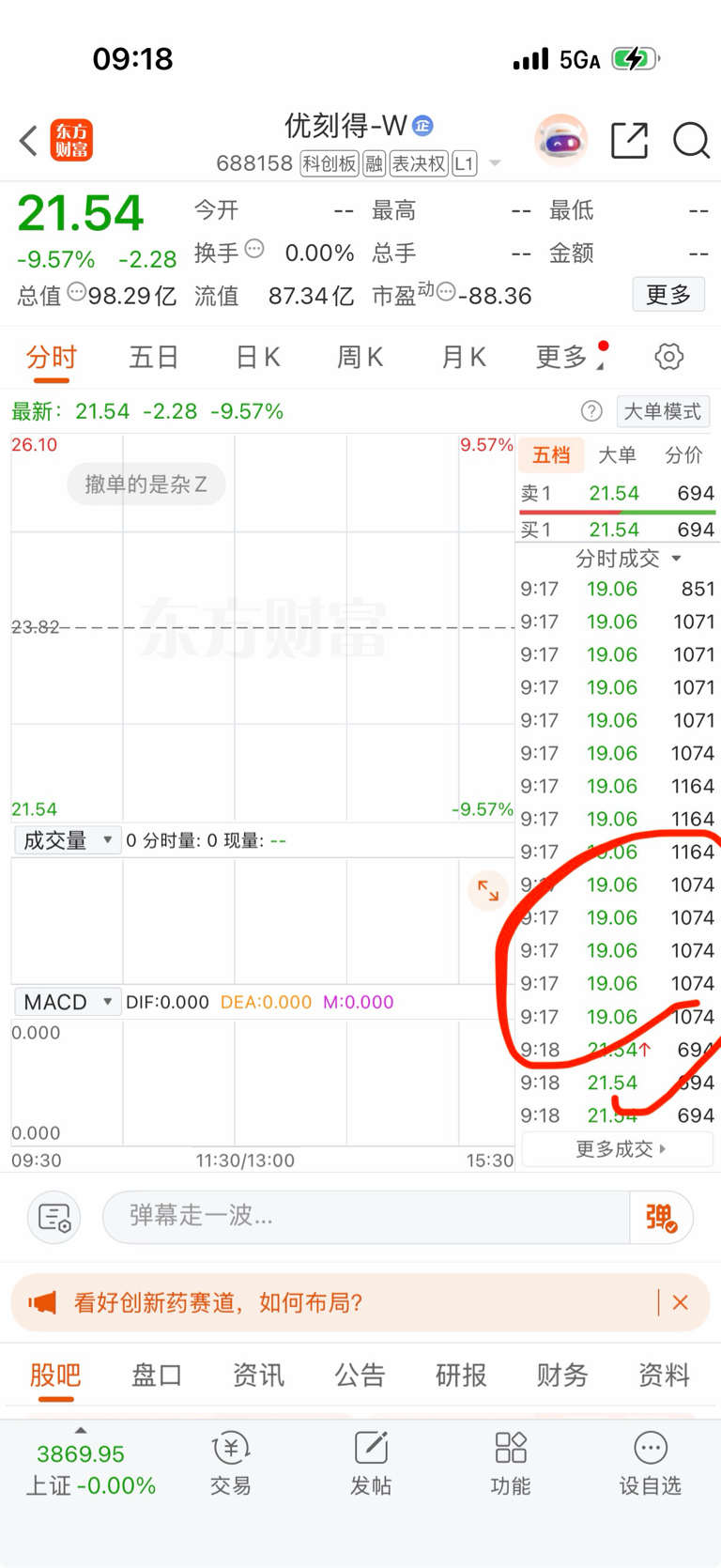Tap the 5GA signal indicator

pos(579,60)
